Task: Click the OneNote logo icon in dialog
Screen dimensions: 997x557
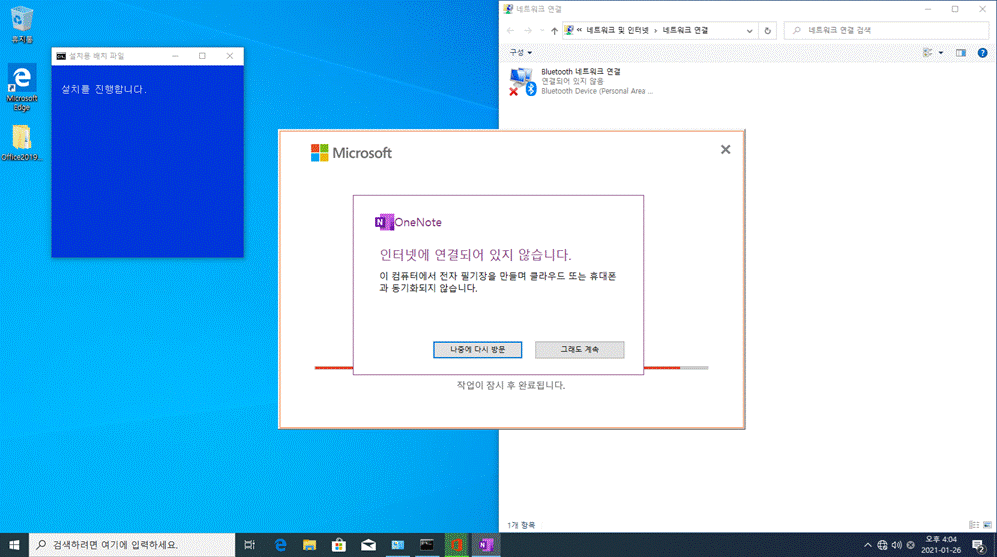Action: pos(384,222)
